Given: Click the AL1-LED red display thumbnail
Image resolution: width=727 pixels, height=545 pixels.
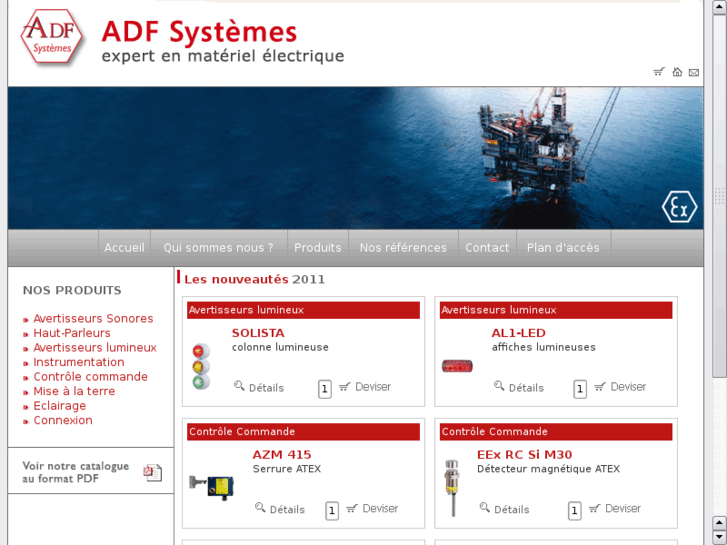Looking at the screenshot, I should tap(457, 366).
